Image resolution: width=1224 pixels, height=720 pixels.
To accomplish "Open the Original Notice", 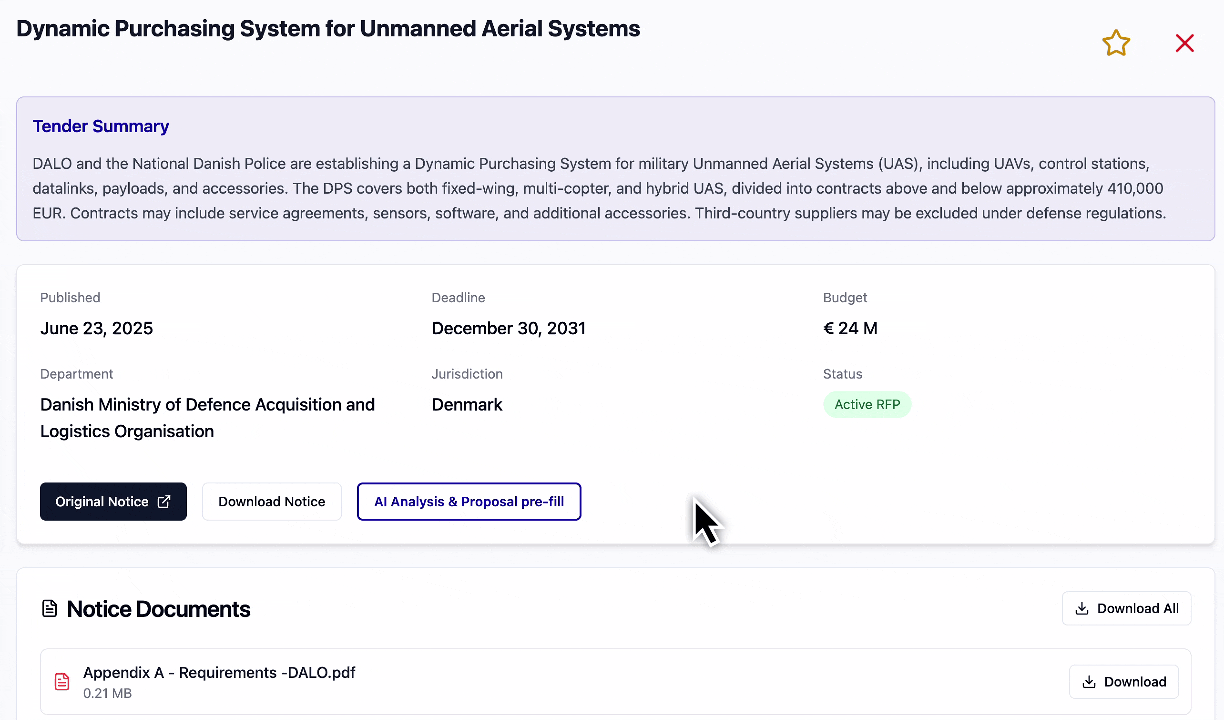I will [102, 502].
